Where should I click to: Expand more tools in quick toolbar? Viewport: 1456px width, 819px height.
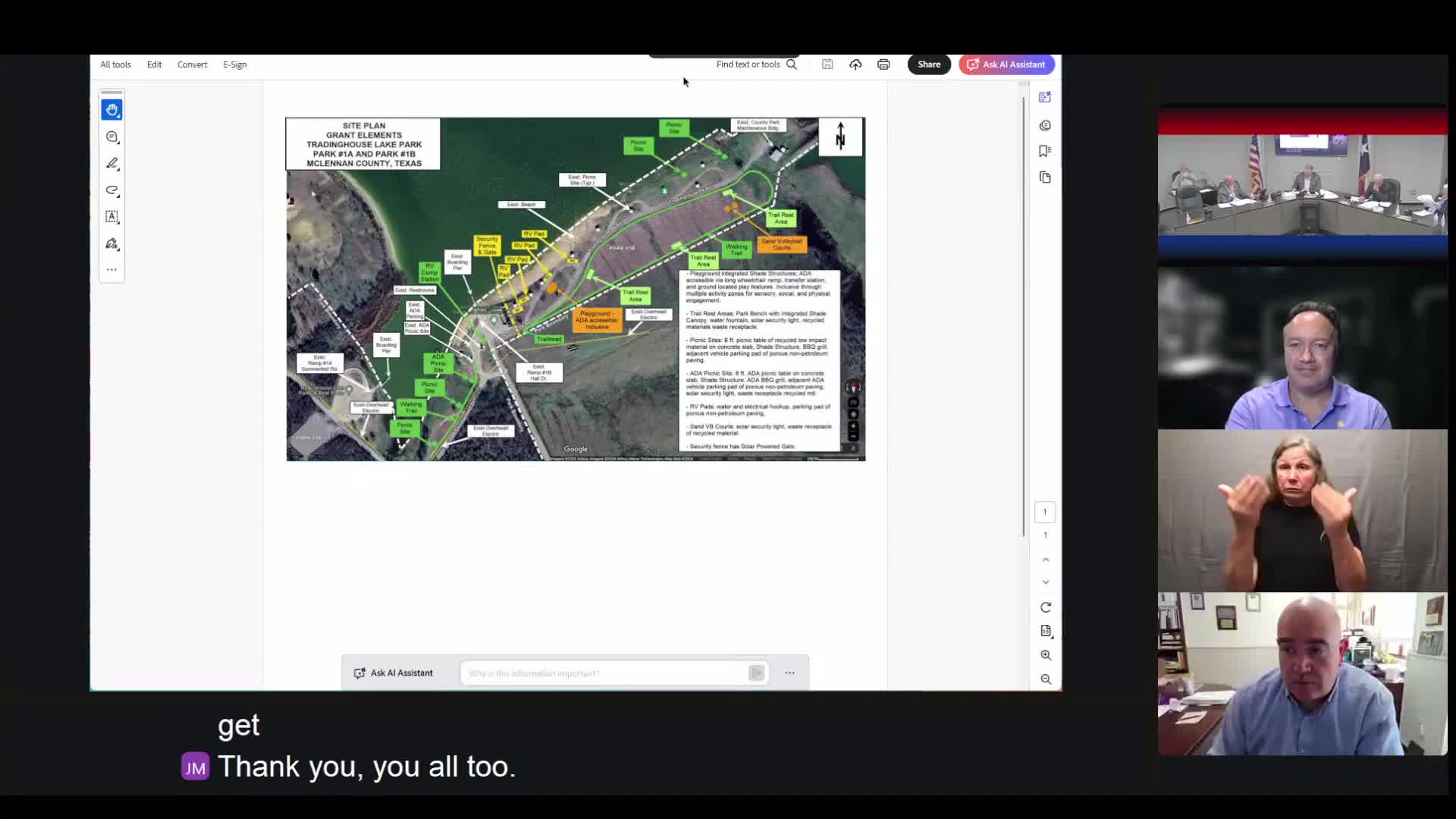tap(112, 270)
